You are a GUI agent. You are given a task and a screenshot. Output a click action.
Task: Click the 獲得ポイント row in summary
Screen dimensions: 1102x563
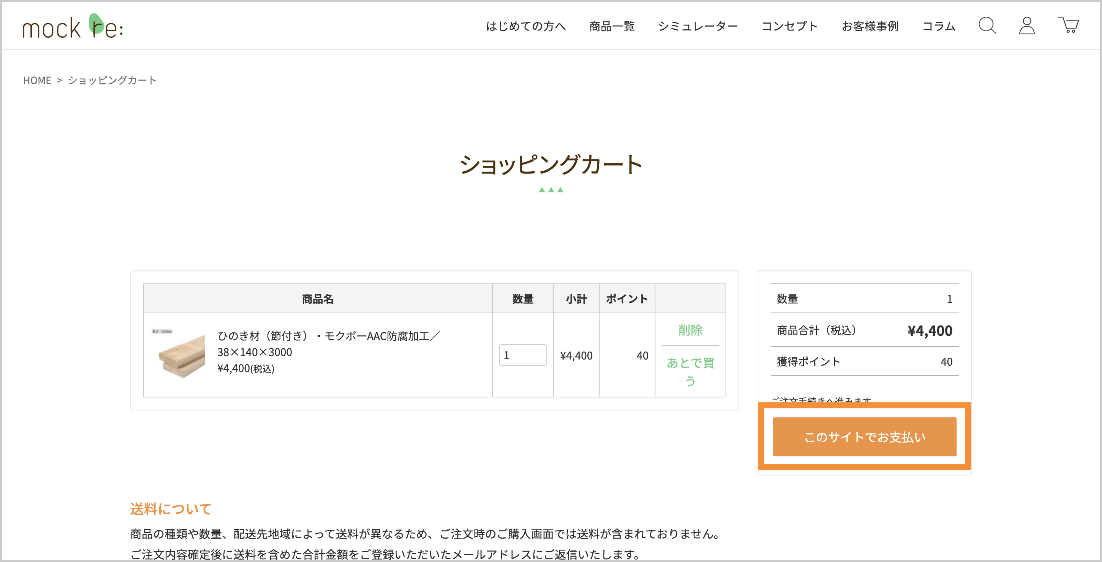pos(864,362)
